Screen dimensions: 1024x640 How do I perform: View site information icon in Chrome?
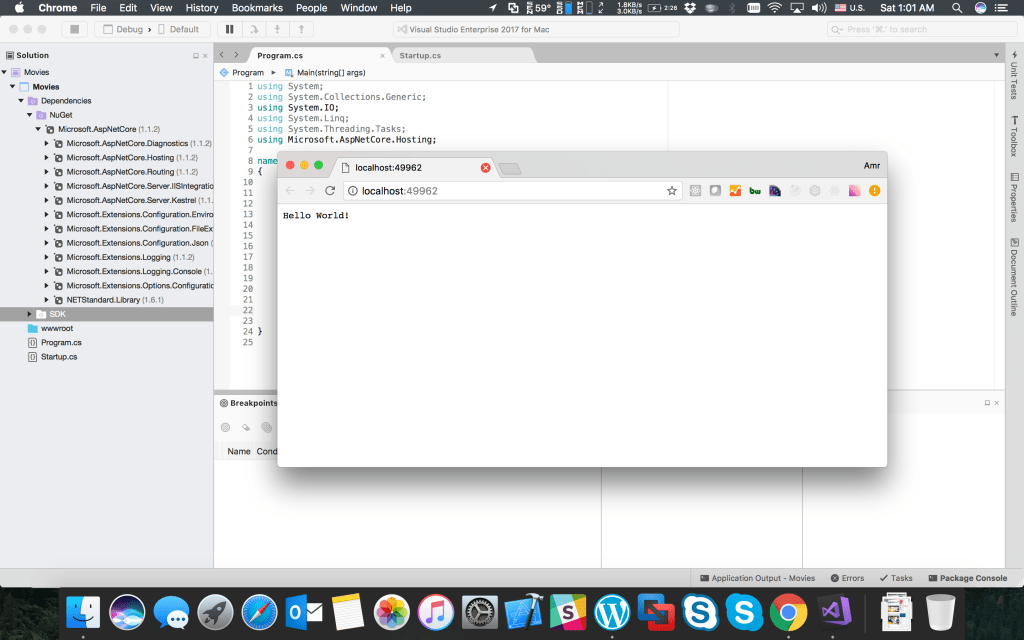[x=352, y=191]
